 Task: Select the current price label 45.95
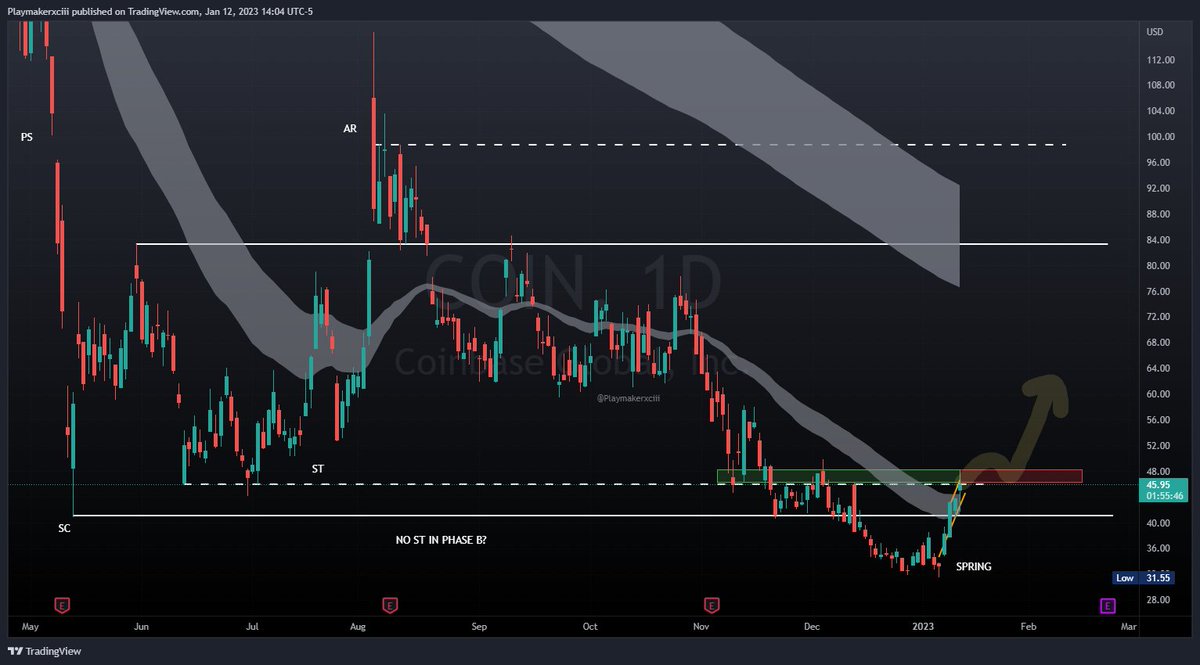click(1163, 489)
